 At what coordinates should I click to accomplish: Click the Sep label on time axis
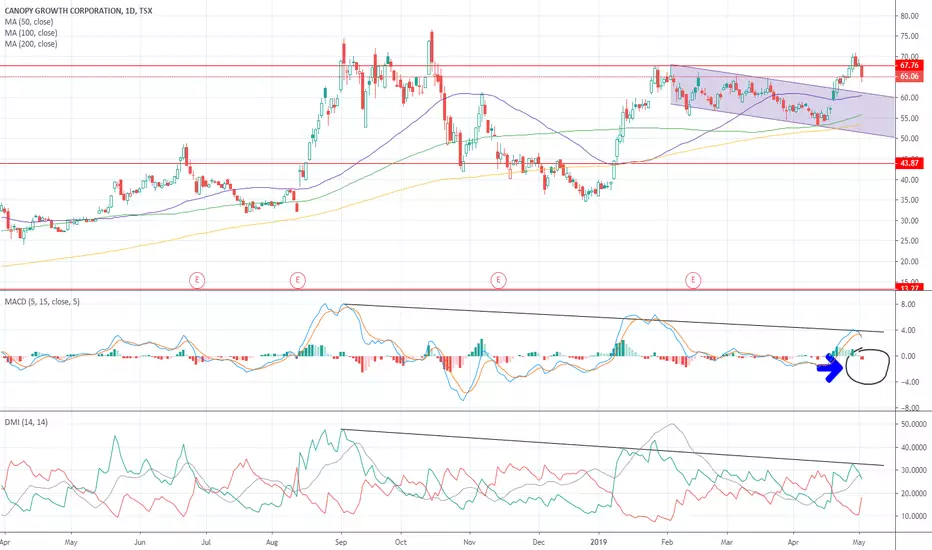[341, 542]
